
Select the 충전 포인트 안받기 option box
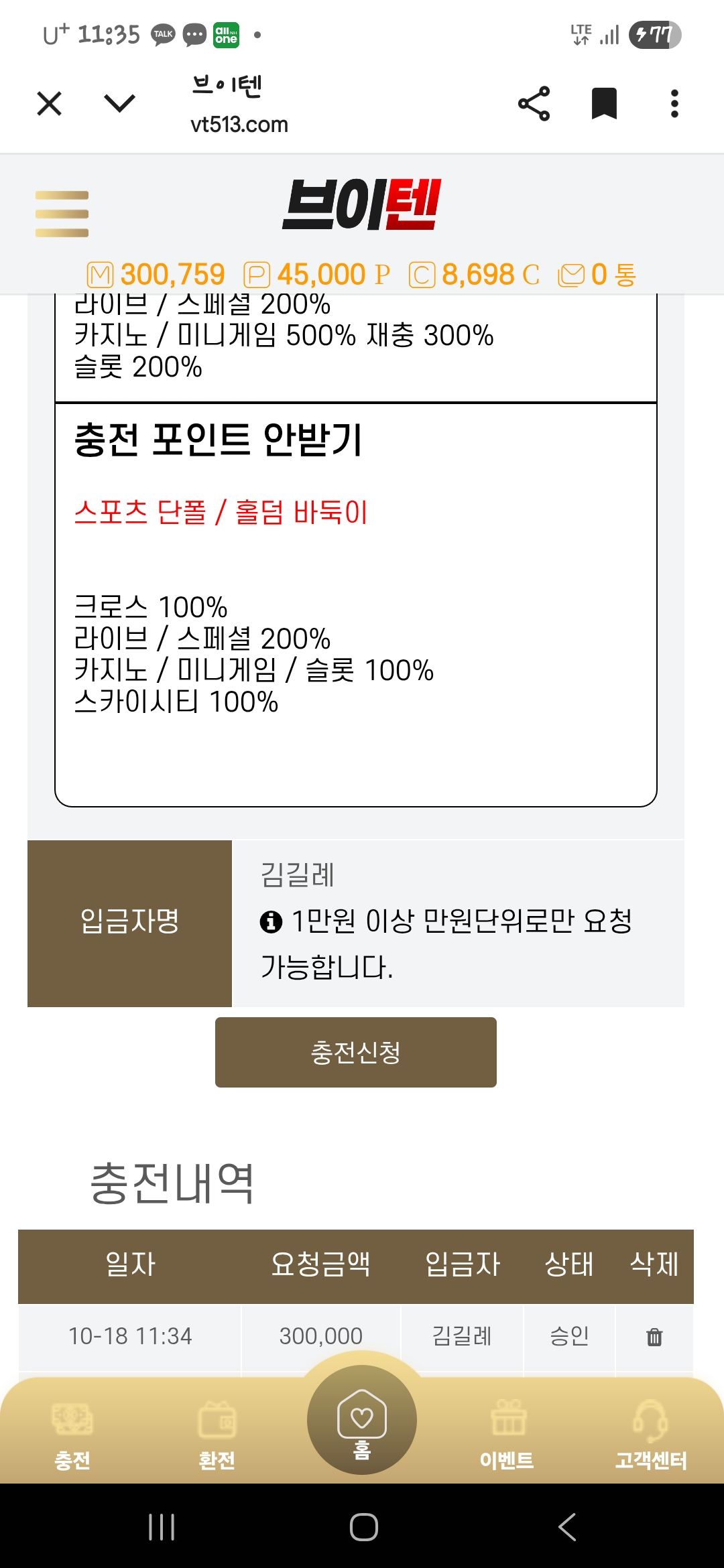(x=355, y=603)
